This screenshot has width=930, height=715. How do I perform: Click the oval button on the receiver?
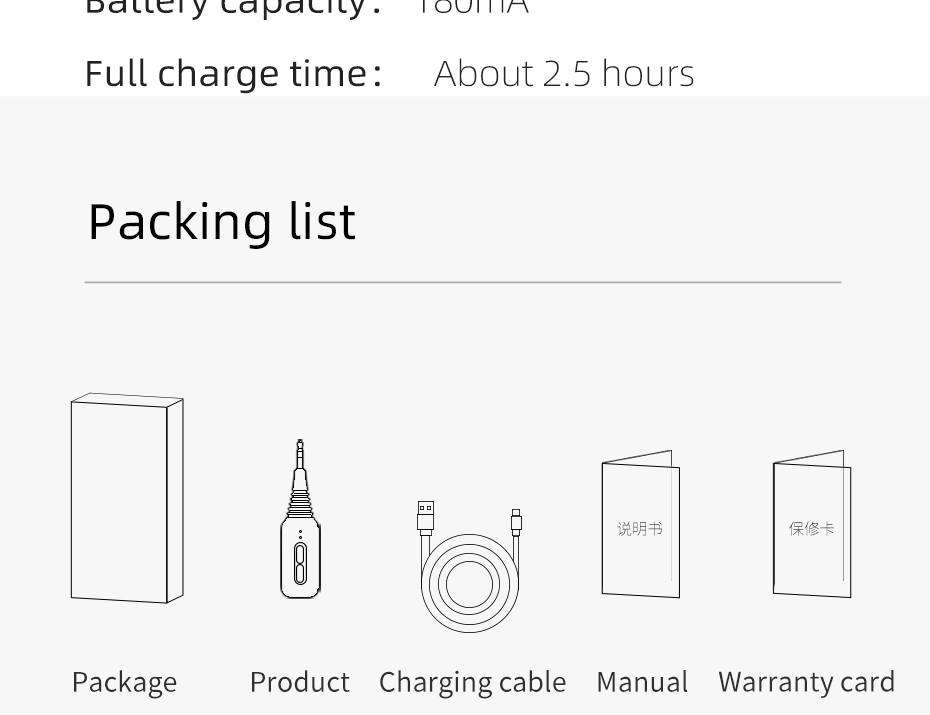coord(300,563)
